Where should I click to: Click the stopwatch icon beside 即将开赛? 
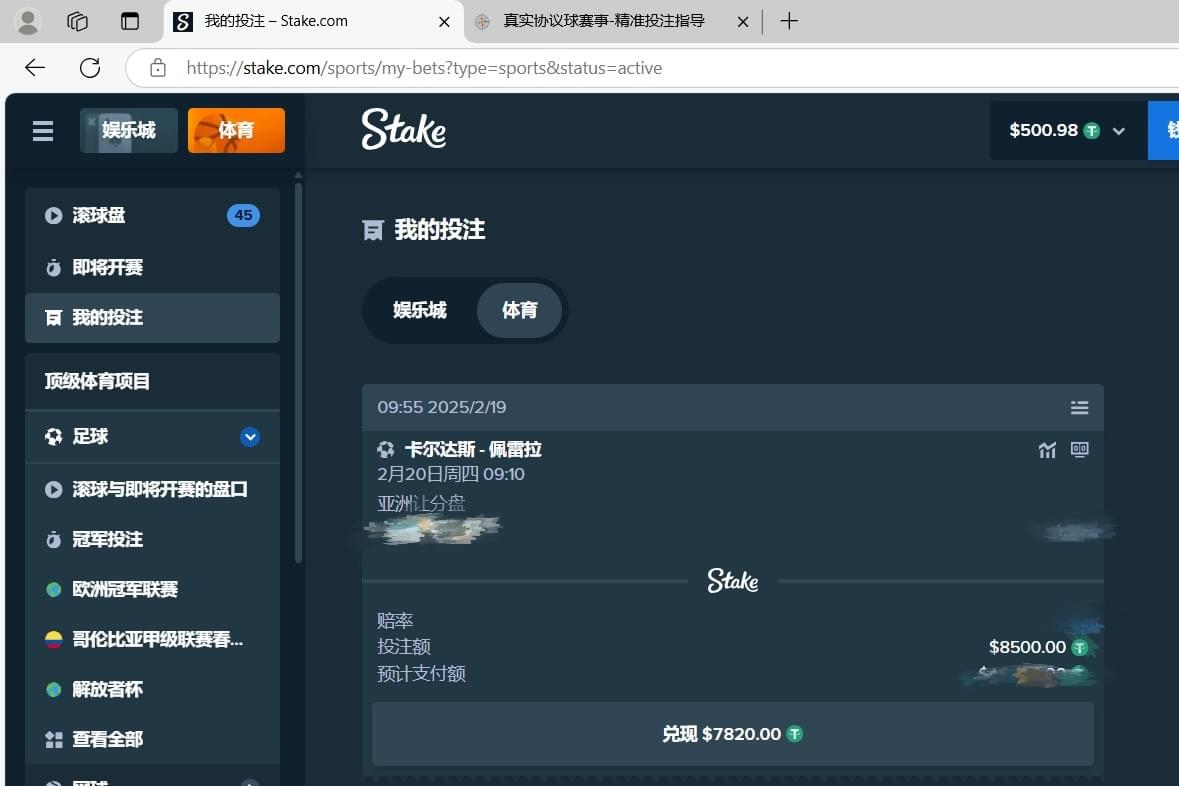(53, 268)
